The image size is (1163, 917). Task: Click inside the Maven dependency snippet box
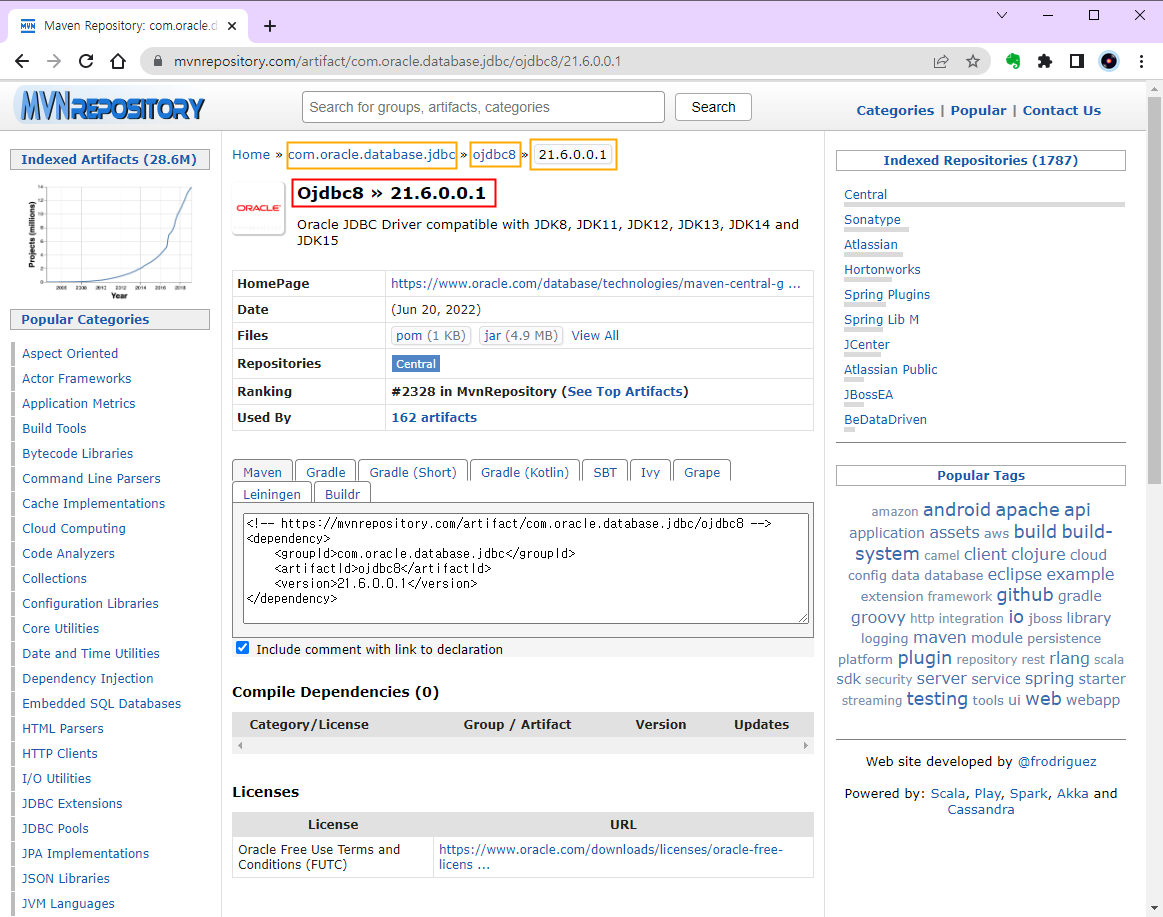(526, 568)
